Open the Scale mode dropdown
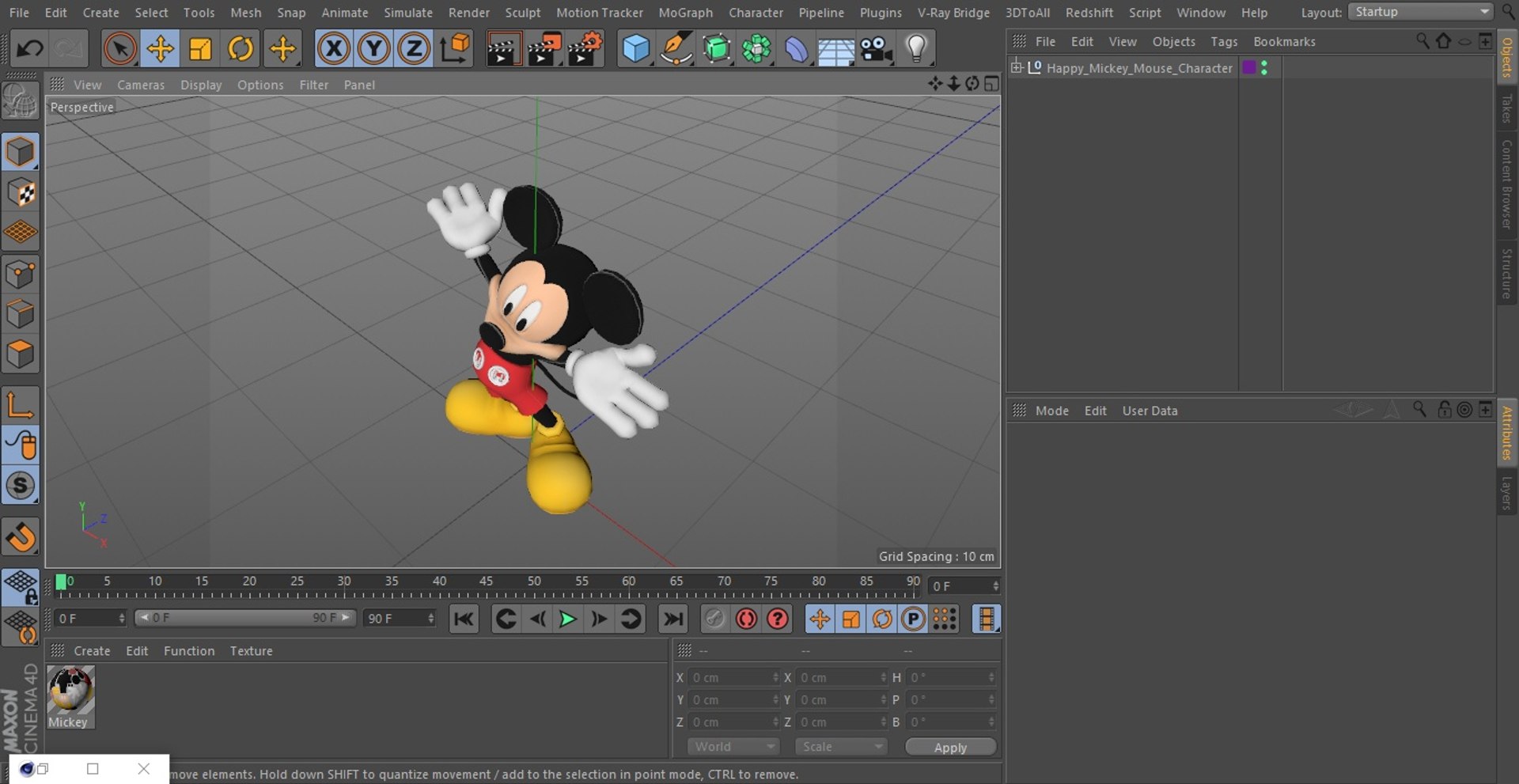The width and height of the screenshot is (1519, 784). pos(841,747)
